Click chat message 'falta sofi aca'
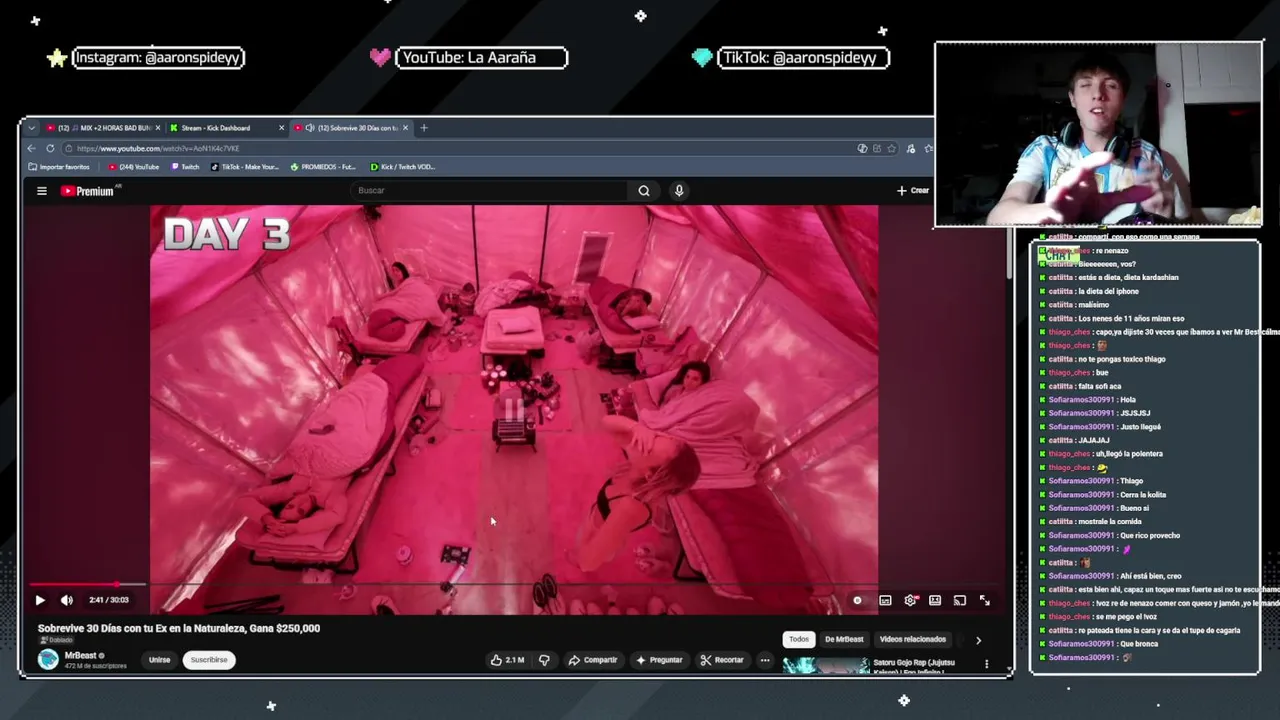Viewport: 1280px width, 720px height. tap(1100, 386)
